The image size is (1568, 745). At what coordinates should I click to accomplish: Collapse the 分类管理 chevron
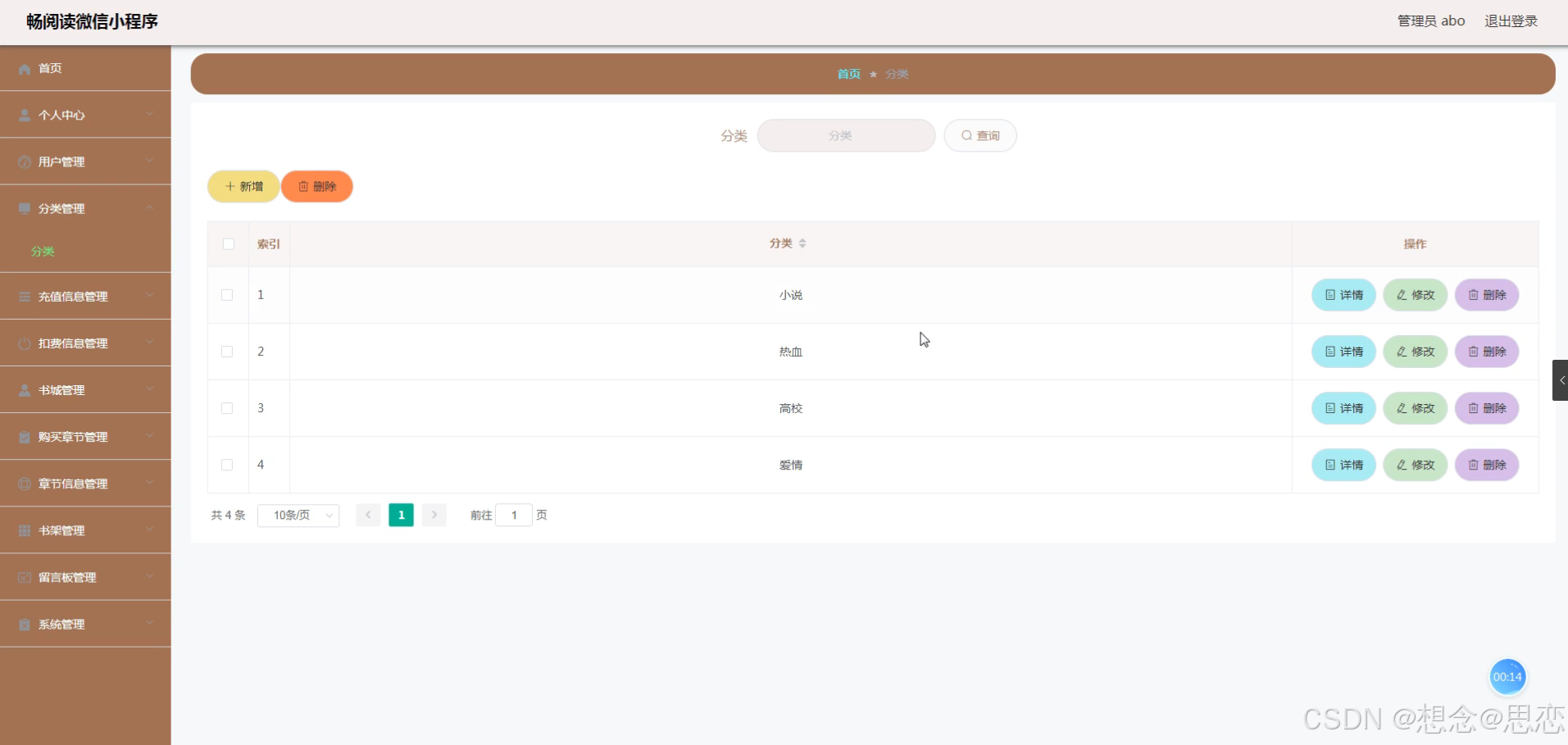[x=150, y=207]
